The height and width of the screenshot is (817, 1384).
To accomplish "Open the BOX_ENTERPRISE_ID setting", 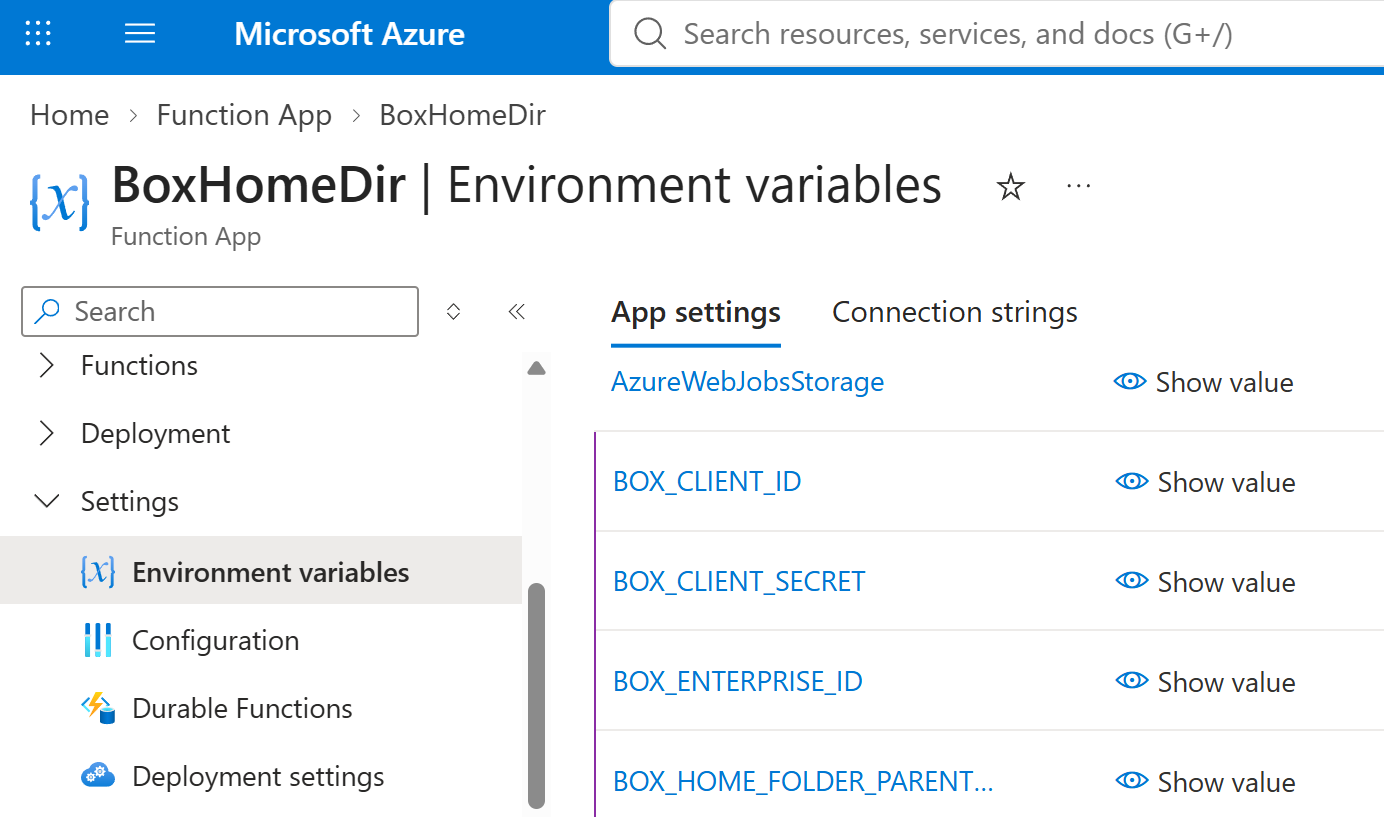I will 738,682.
